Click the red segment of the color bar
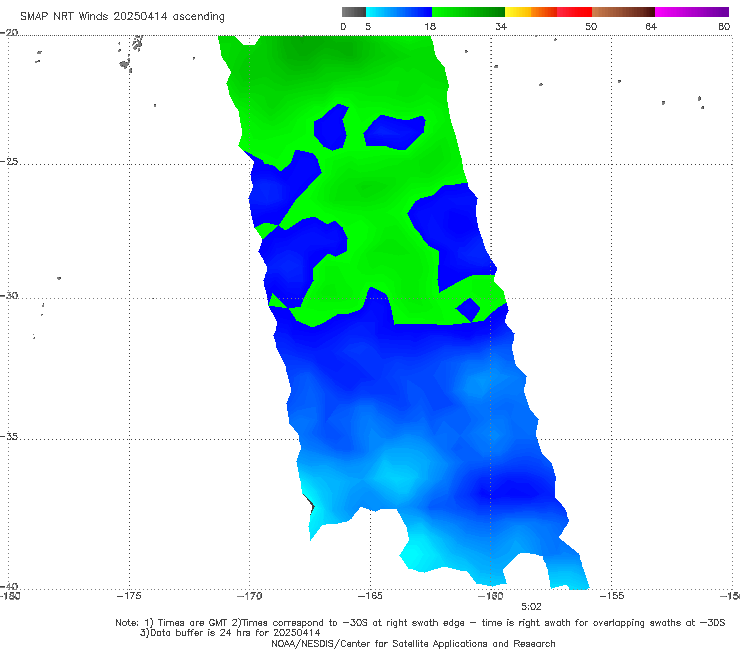The height and width of the screenshot is (650, 740). pyautogui.click(x=574, y=12)
